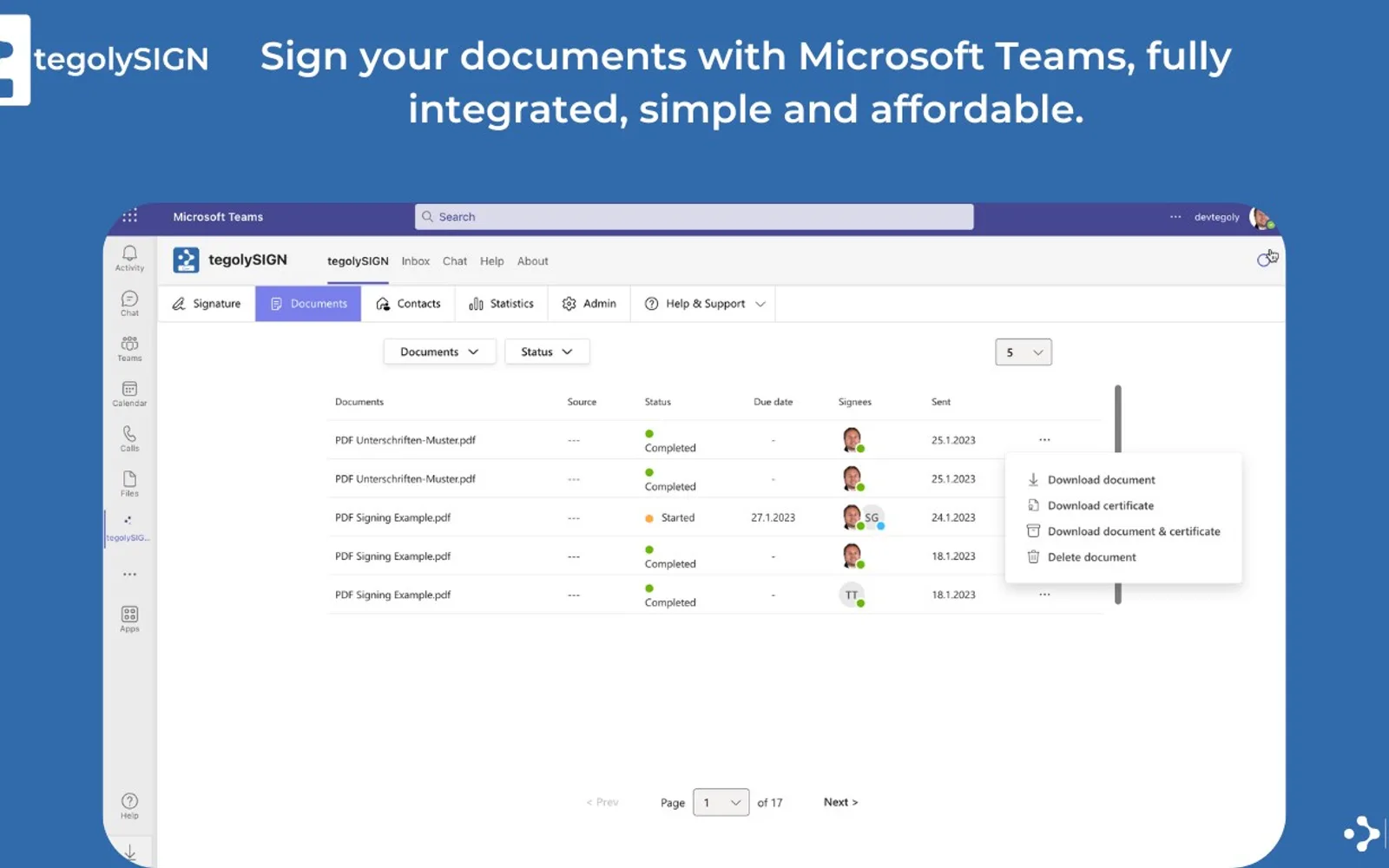Click the tegolySIGN logo in app header
Image resolution: width=1389 pixels, height=868 pixels.
pos(186,260)
